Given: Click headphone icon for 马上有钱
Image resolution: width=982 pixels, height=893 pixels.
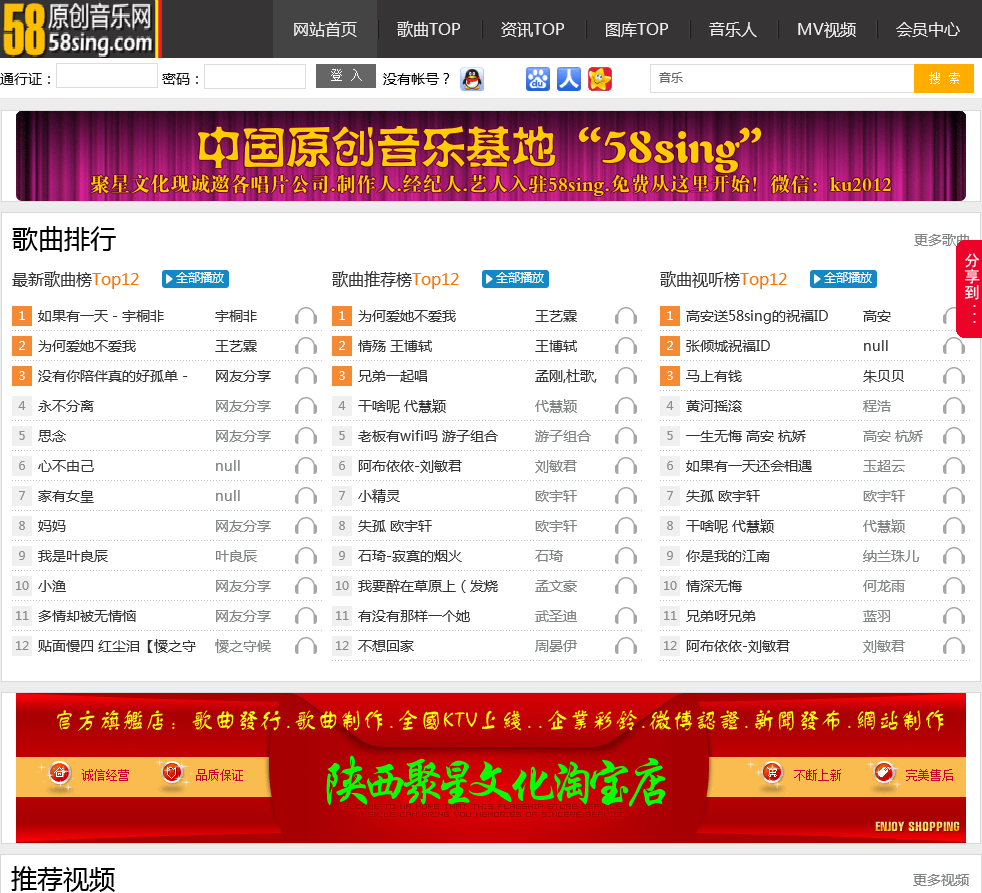Looking at the screenshot, I should (x=954, y=376).
